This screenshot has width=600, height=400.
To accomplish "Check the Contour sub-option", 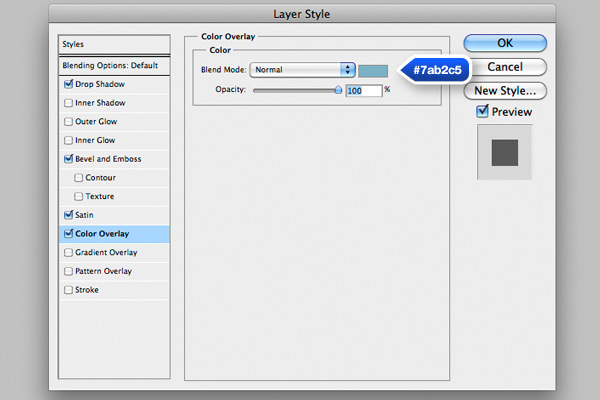I will [78, 177].
